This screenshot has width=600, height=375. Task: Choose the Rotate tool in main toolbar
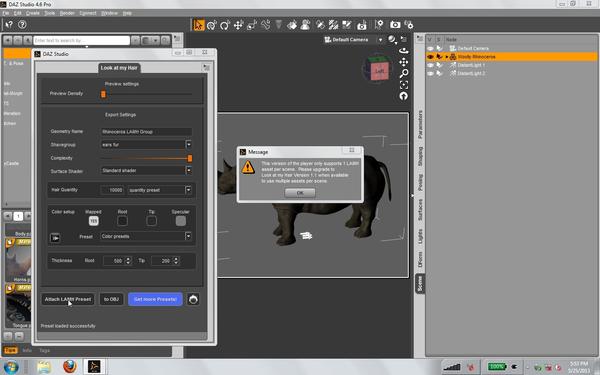(x=225, y=25)
